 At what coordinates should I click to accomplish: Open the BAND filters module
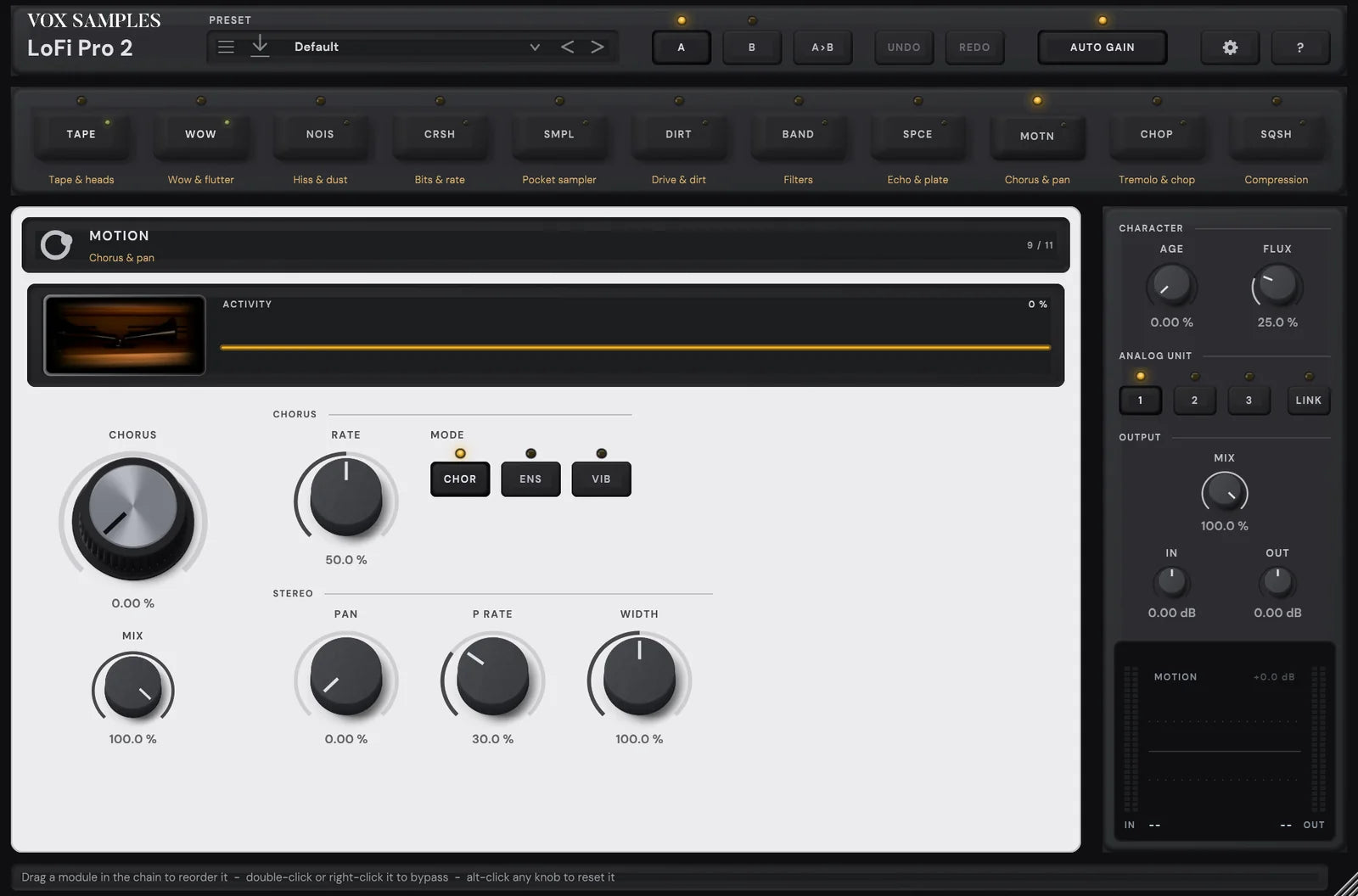point(798,134)
